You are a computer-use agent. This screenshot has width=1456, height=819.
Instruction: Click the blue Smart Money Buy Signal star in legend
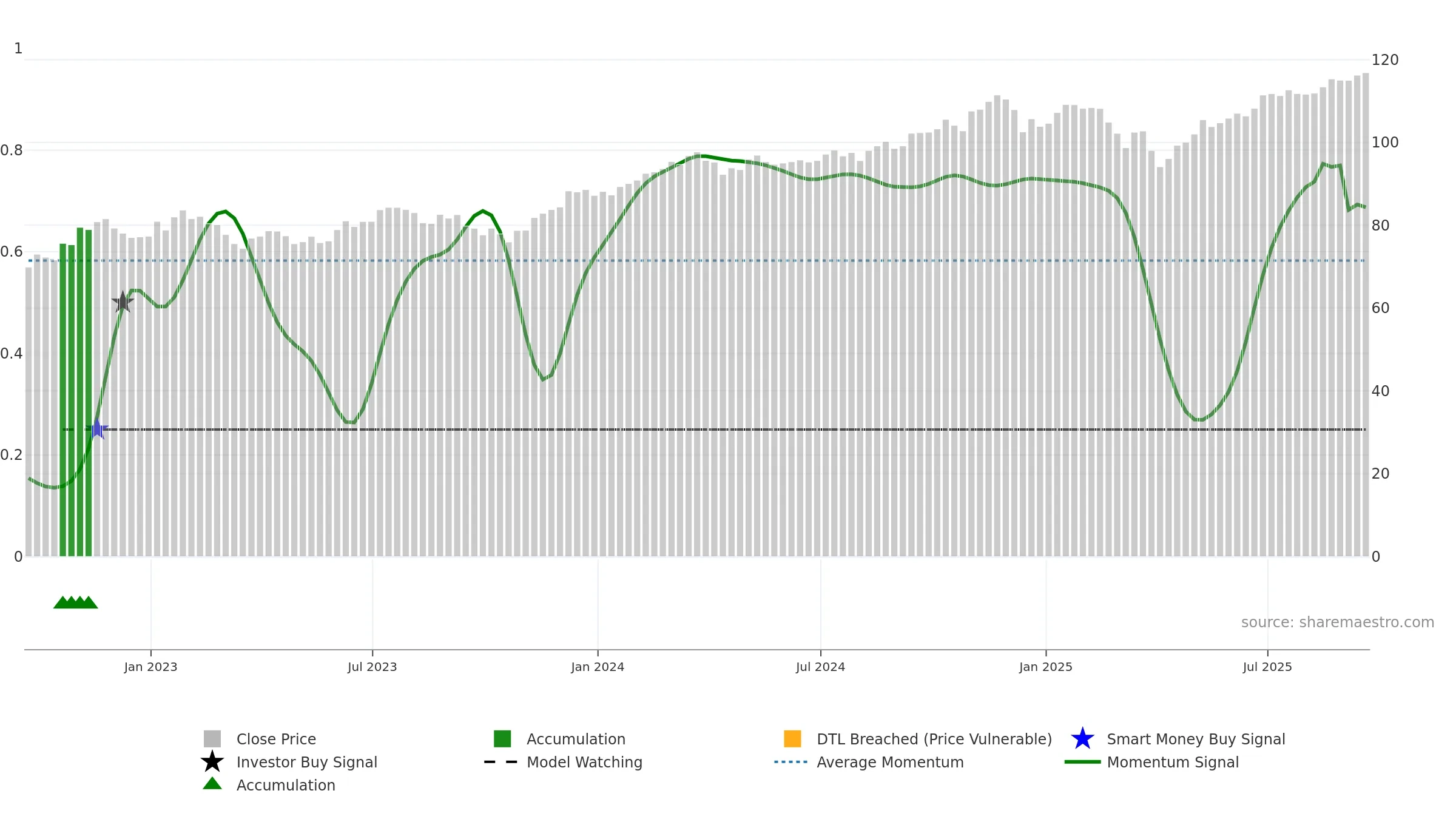1082,739
